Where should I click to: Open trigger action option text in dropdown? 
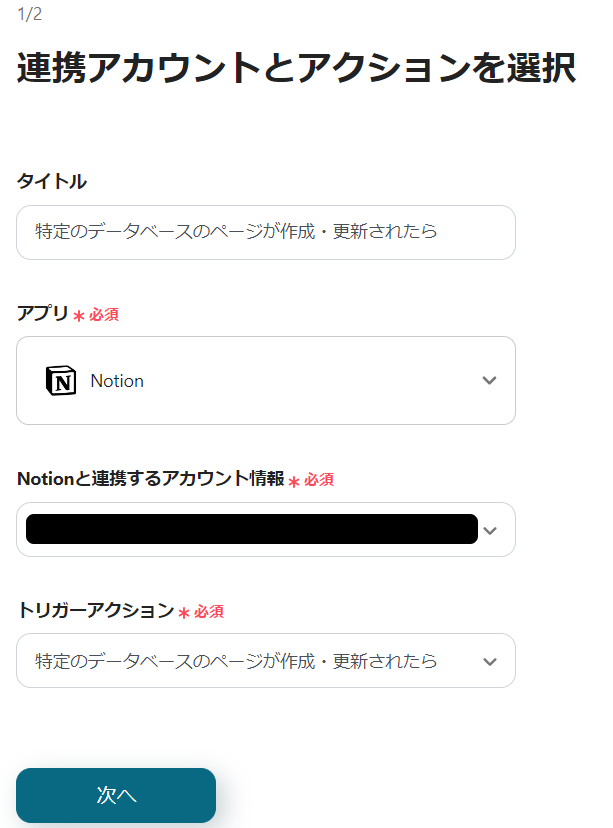(x=236, y=661)
